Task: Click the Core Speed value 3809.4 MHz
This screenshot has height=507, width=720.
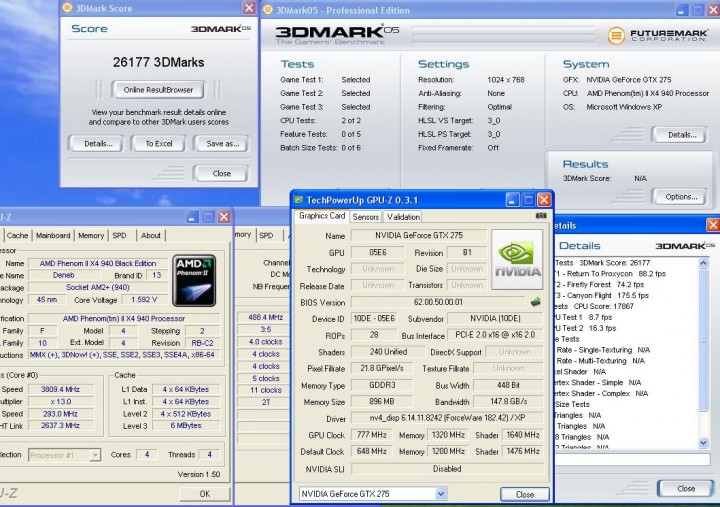Action: (x=60, y=389)
